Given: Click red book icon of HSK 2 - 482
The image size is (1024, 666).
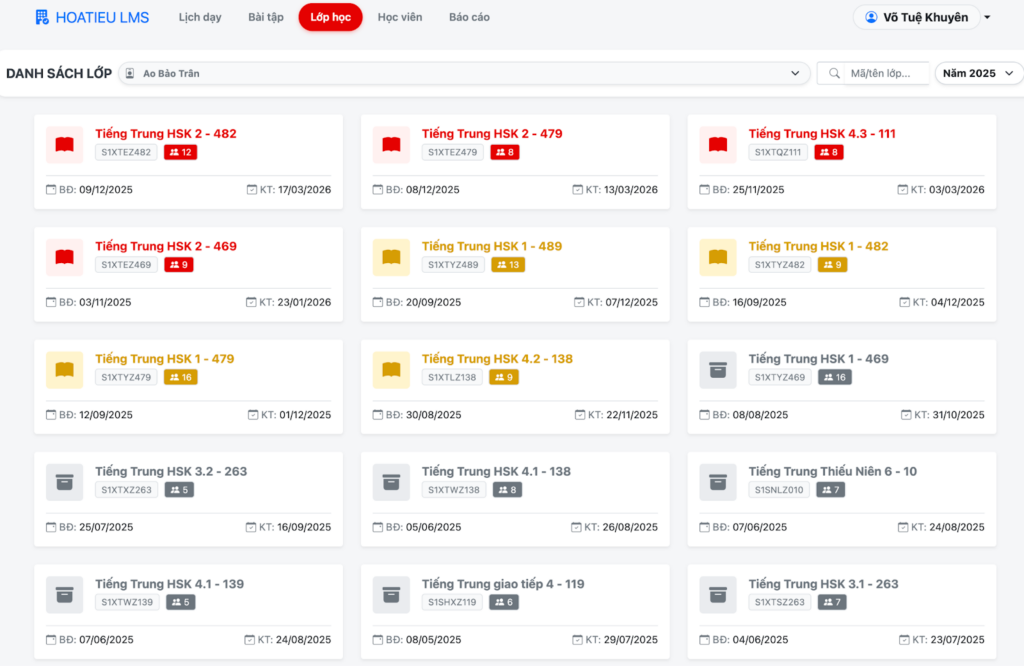Looking at the screenshot, I should tap(65, 145).
